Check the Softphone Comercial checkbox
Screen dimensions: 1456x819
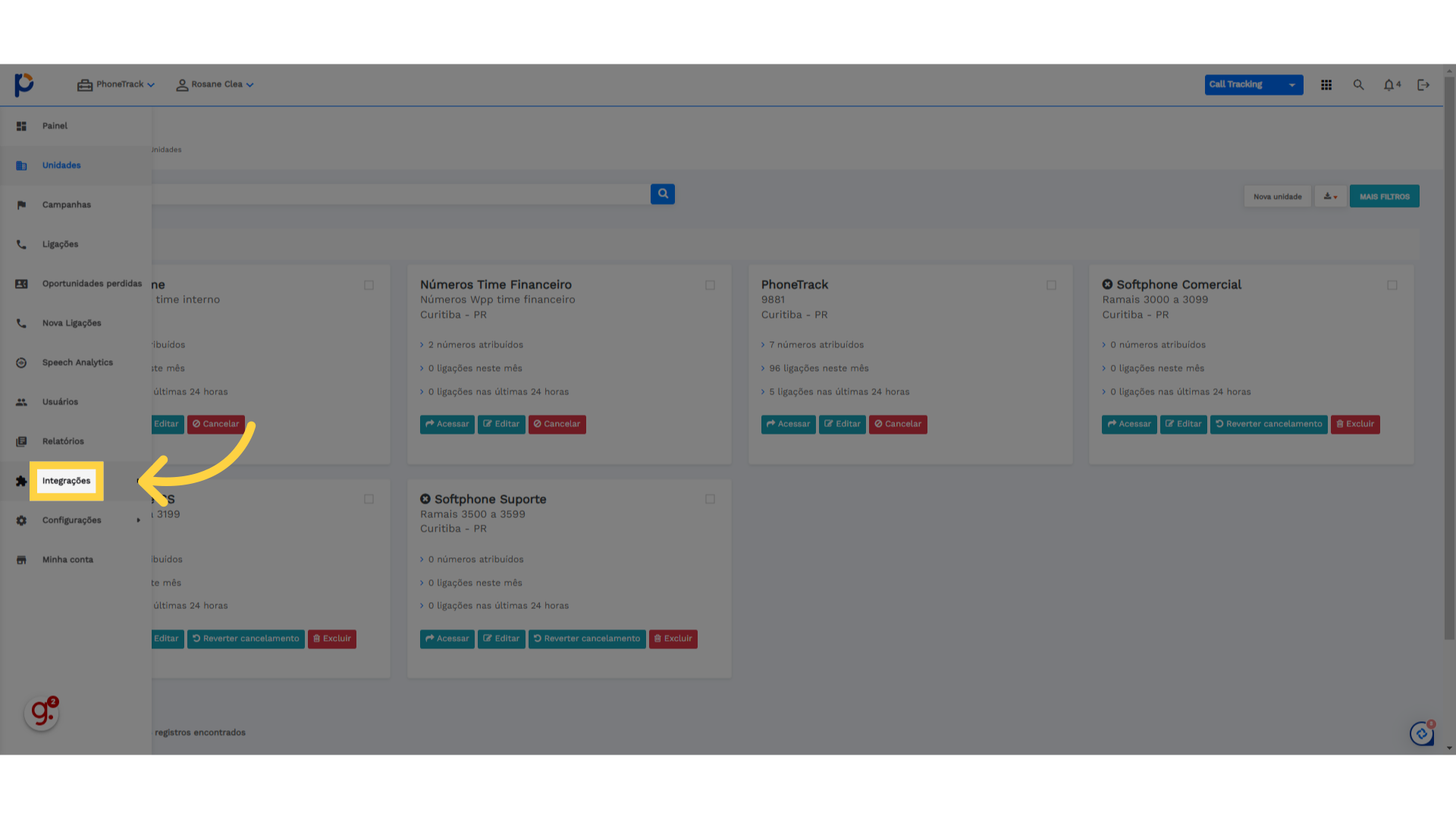pyautogui.click(x=1392, y=285)
